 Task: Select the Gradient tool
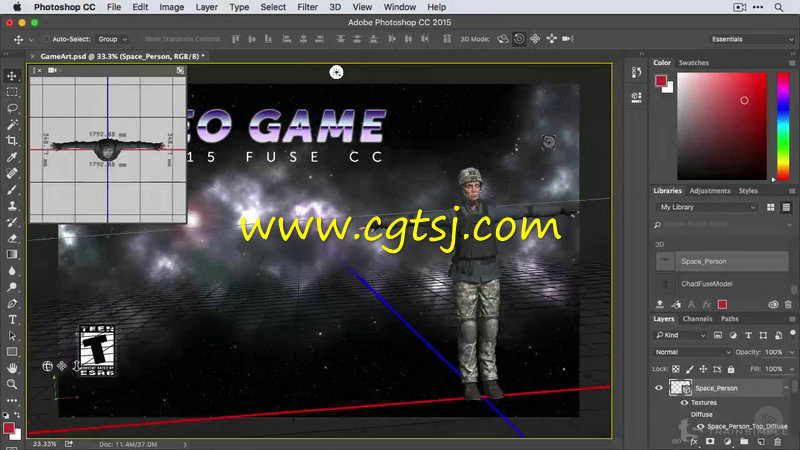[x=12, y=254]
